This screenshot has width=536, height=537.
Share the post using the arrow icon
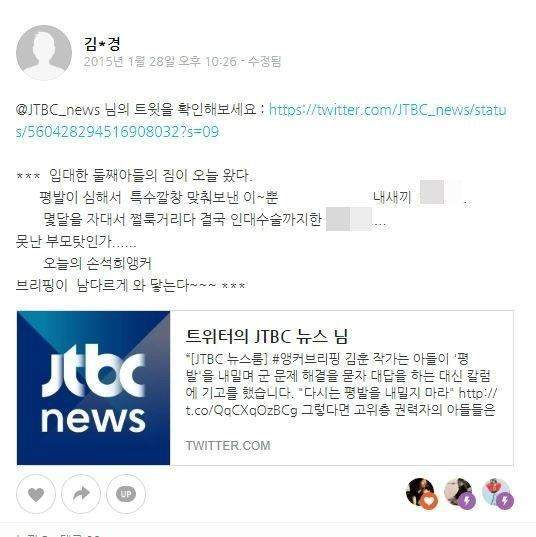(x=81, y=494)
